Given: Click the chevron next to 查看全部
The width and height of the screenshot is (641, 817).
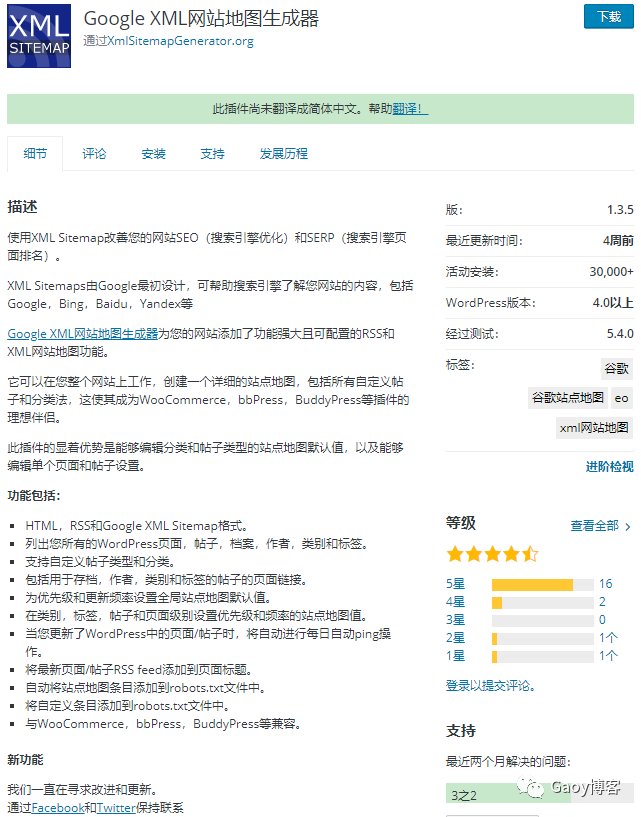Looking at the screenshot, I should [627, 527].
